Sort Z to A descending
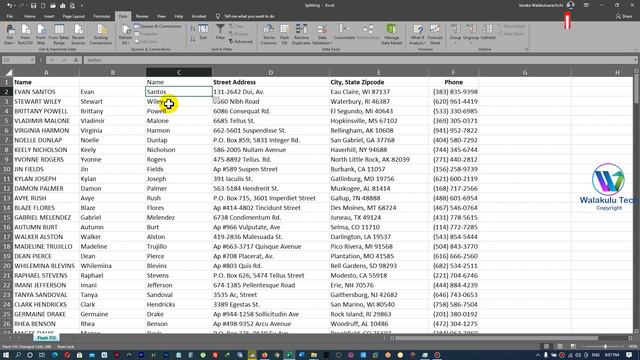 pos(193,38)
